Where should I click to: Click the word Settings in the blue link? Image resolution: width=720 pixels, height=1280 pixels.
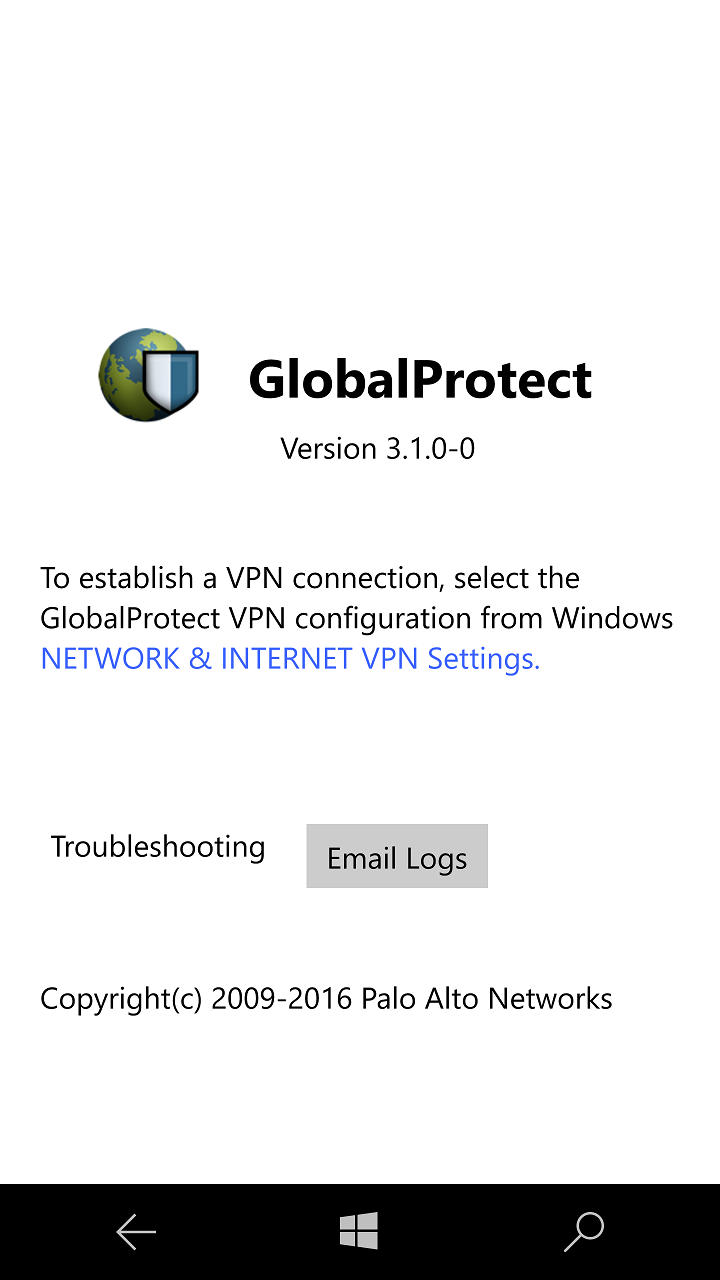pyautogui.click(x=483, y=659)
